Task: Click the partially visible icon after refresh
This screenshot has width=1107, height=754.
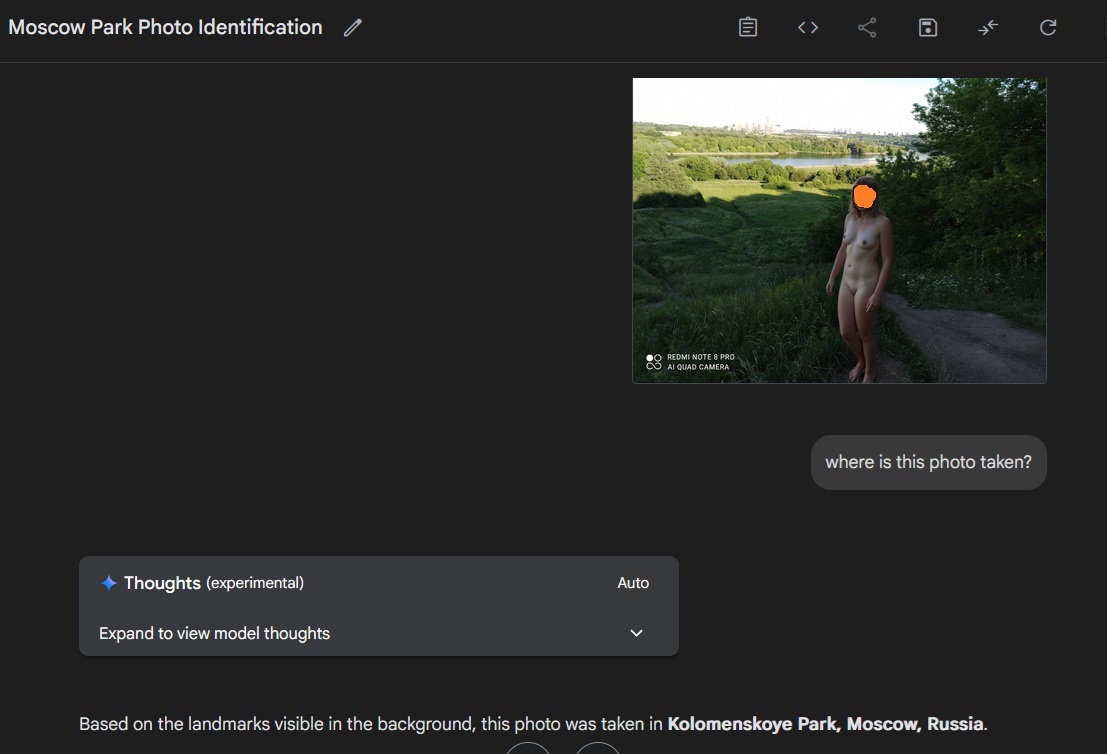Action: click(1103, 28)
